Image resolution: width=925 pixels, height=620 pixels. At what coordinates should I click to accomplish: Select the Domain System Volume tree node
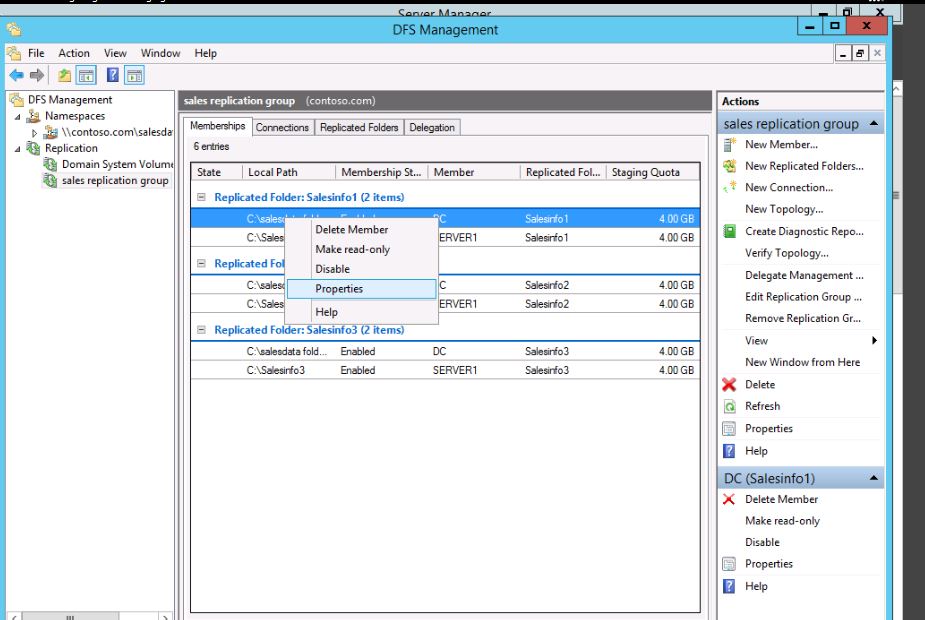[117, 164]
